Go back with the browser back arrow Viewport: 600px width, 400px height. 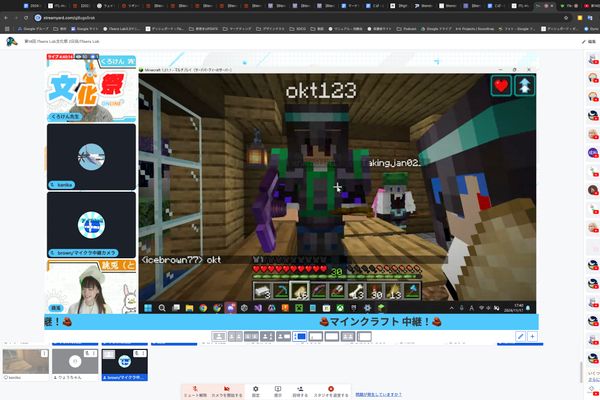point(6,18)
